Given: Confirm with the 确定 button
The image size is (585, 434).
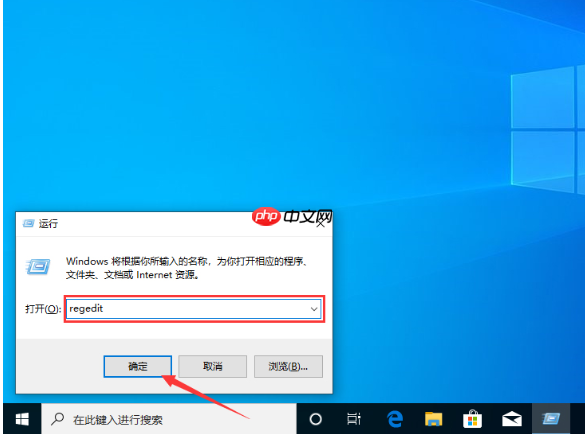Looking at the screenshot, I should pos(138,366).
